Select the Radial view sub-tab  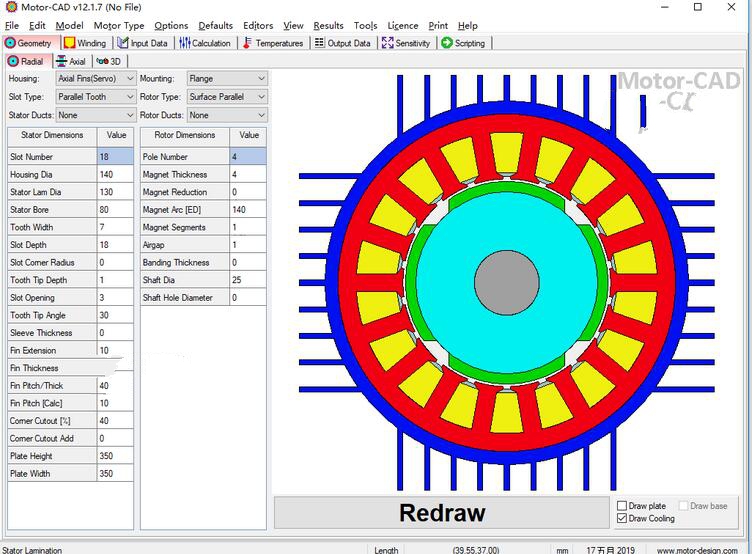coord(27,61)
